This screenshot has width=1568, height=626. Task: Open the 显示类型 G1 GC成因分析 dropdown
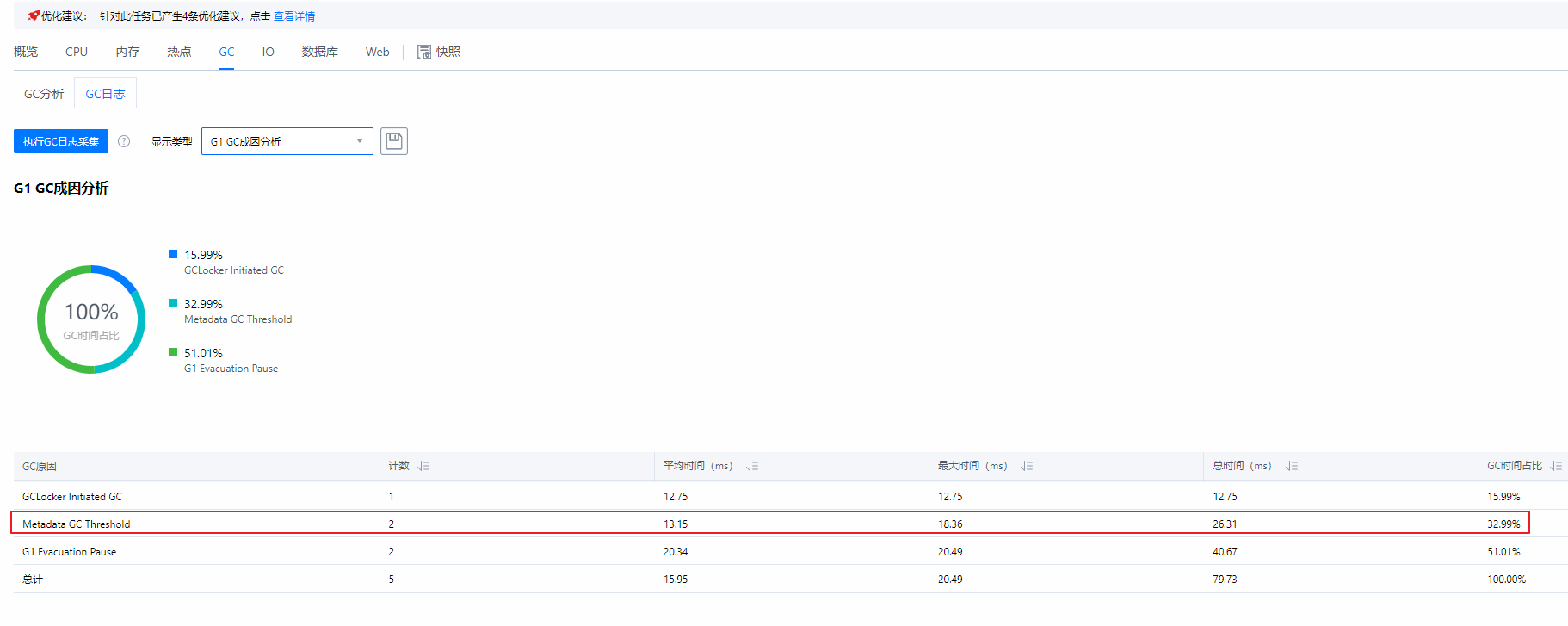(287, 141)
